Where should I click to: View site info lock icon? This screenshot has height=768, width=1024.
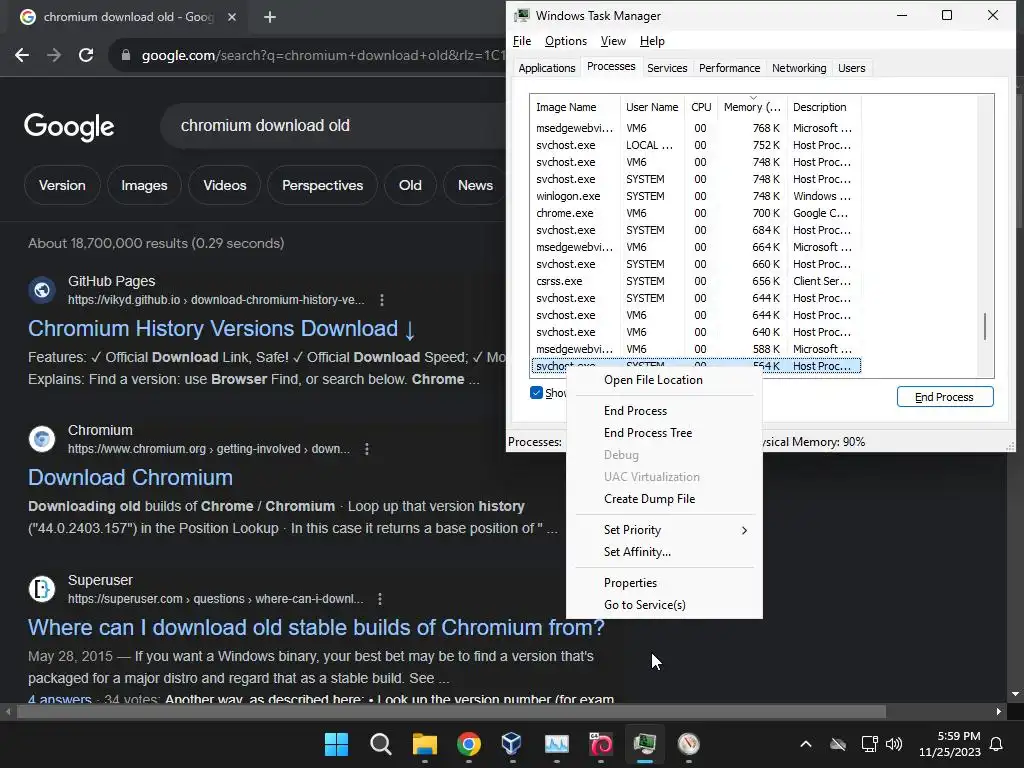pyautogui.click(x=126, y=56)
